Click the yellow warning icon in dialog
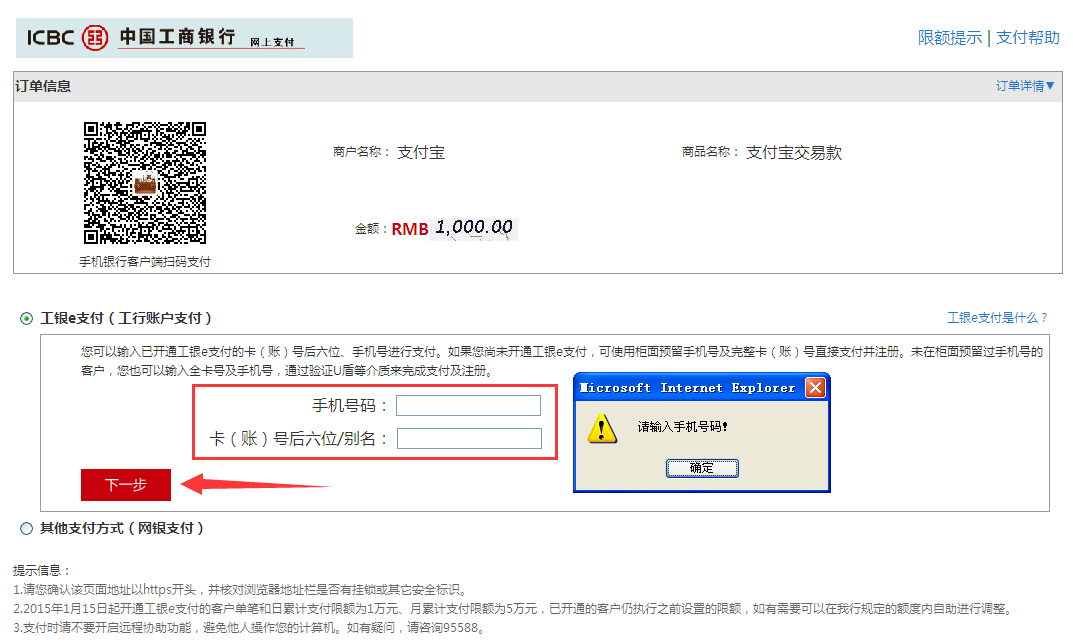This screenshot has width=1073, height=644. (x=601, y=428)
